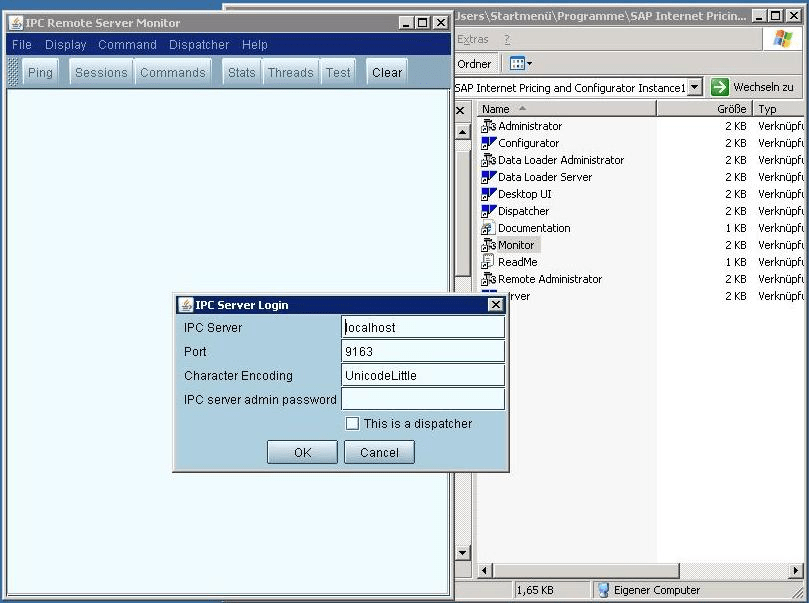Open the Help menu in IPC Monitor
Screen dimensions: 809x603
(x=255, y=45)
